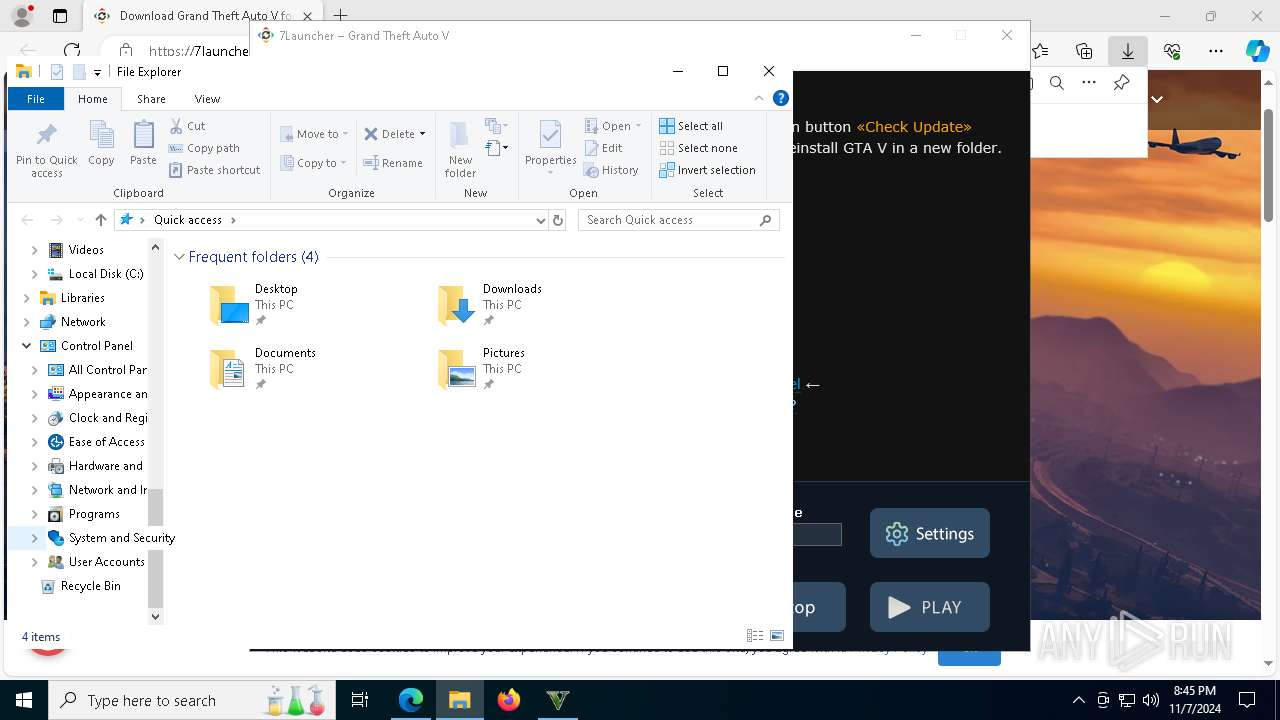Select Recycle Bin in navigation pane

pos(90,586)
